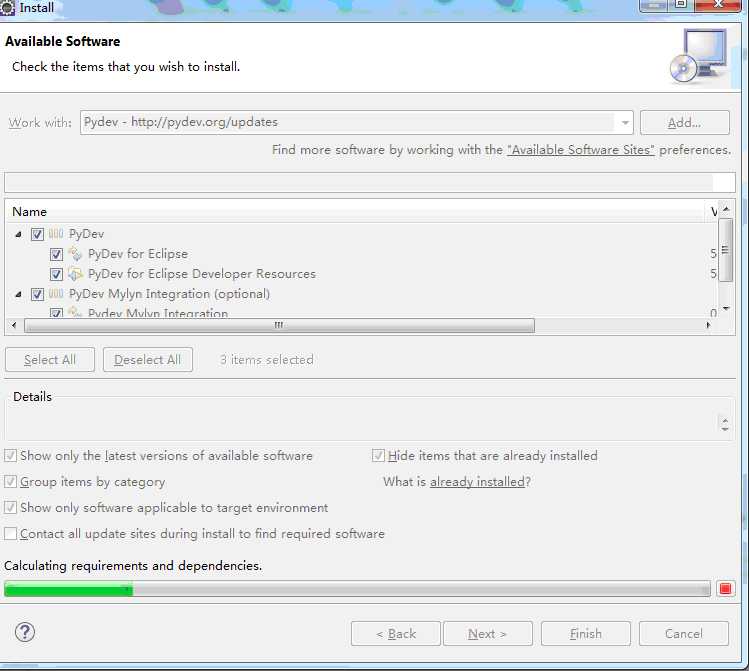The image size is (749, 671).
Task: Click 'Calculating requirements and dependencies.' status text
Action: [133, 566]
